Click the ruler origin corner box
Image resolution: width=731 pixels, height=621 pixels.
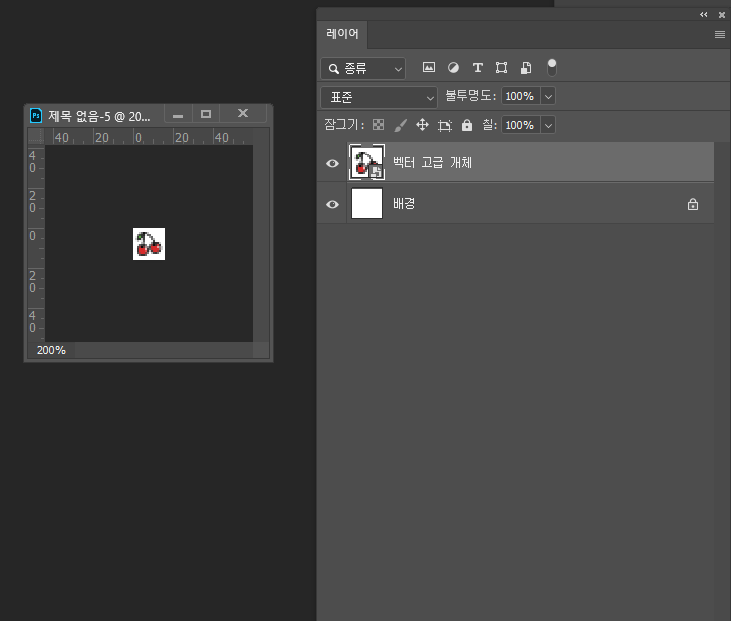36,137
